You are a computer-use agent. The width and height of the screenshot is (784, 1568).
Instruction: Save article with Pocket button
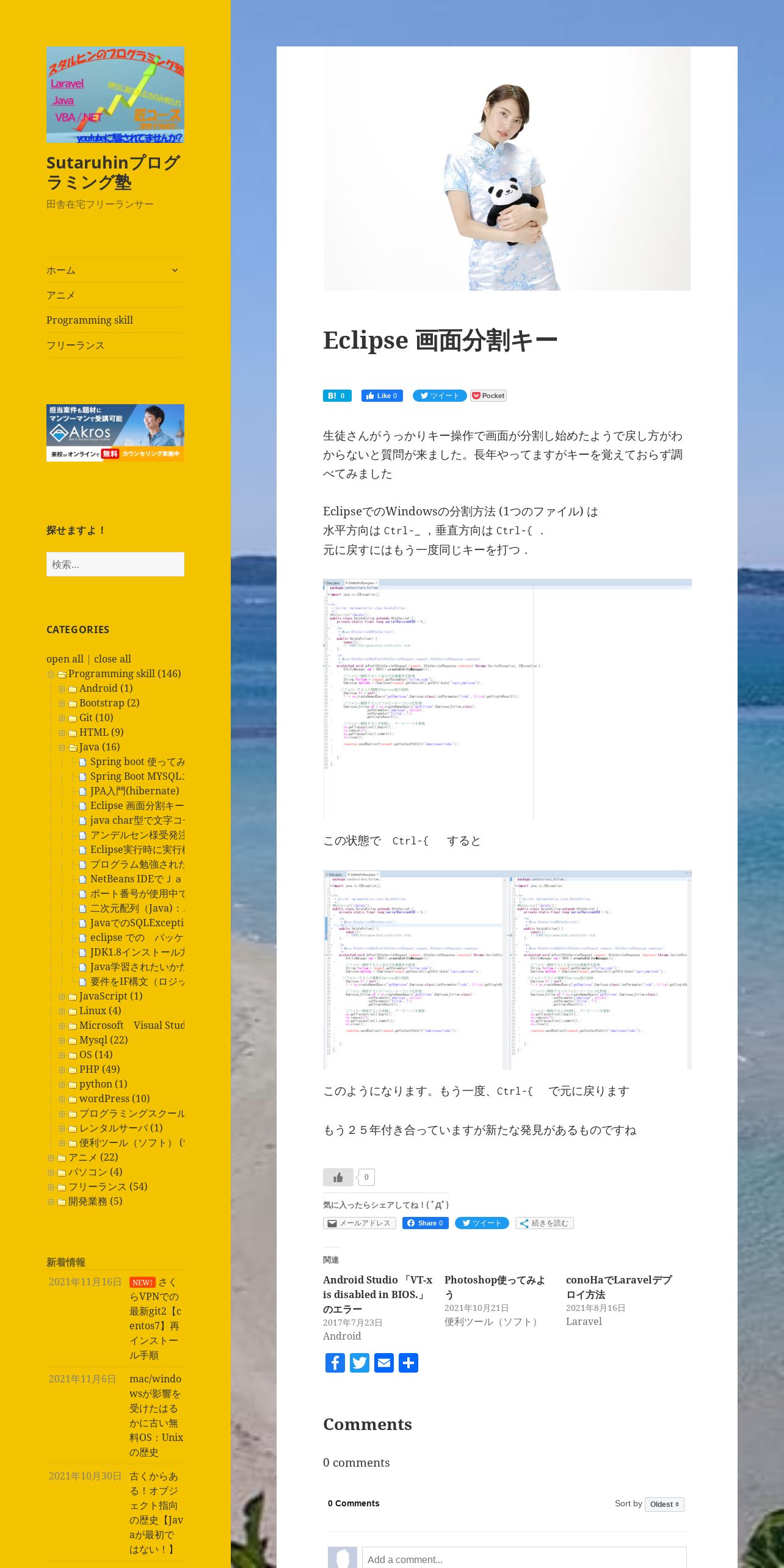pos(488,396)
